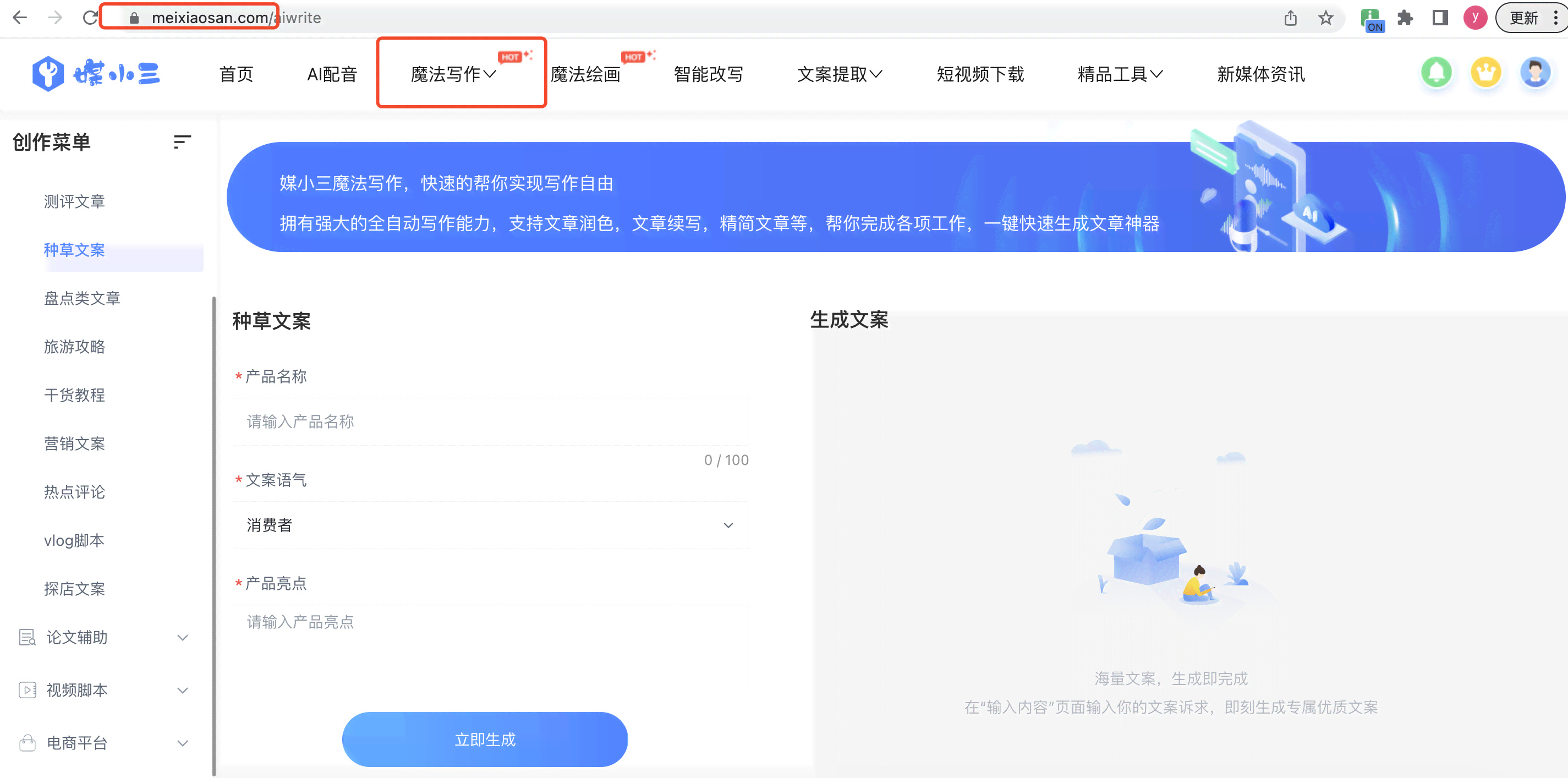Viewport: 1568px width, 778px height.
Task: Click 智能改写 navigation tab
Action: coord(705,73)
